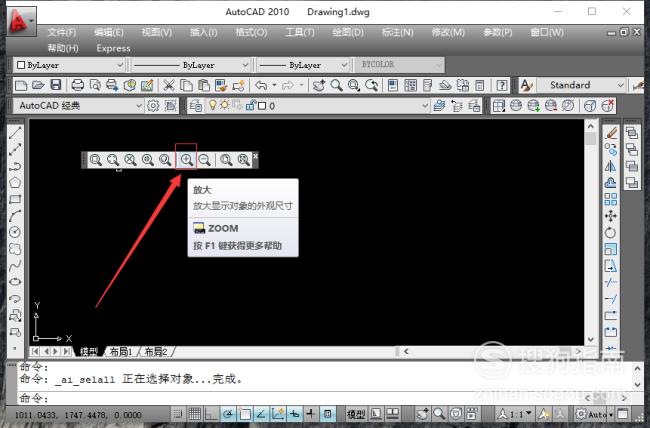Click the Mirror tool in Modify toolbar

tap(611, 166)
